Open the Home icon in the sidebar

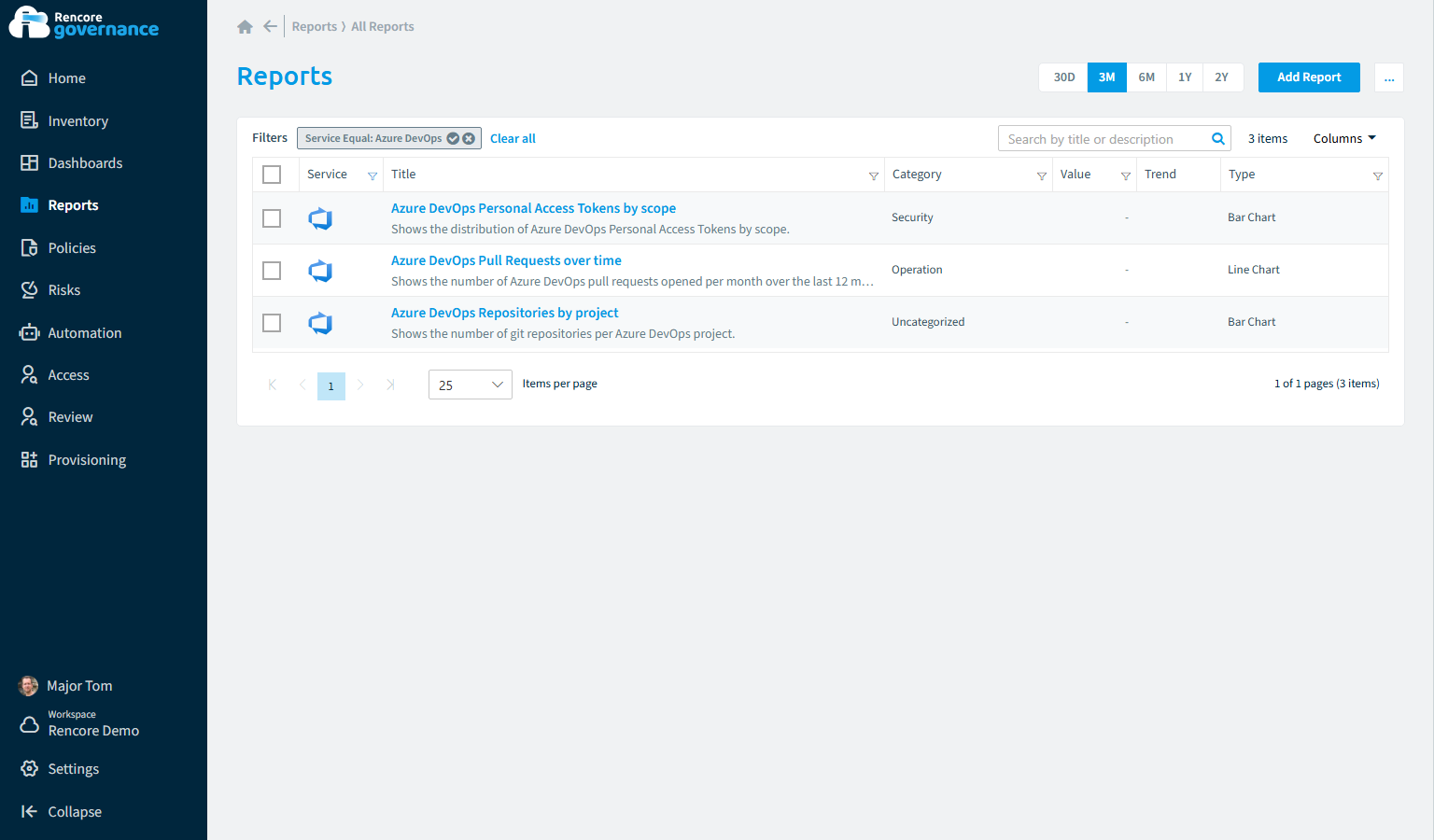coord(30,78)
